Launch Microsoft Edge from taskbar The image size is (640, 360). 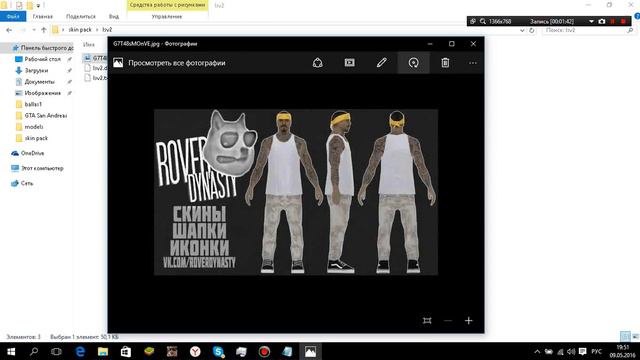coord(80,351)
